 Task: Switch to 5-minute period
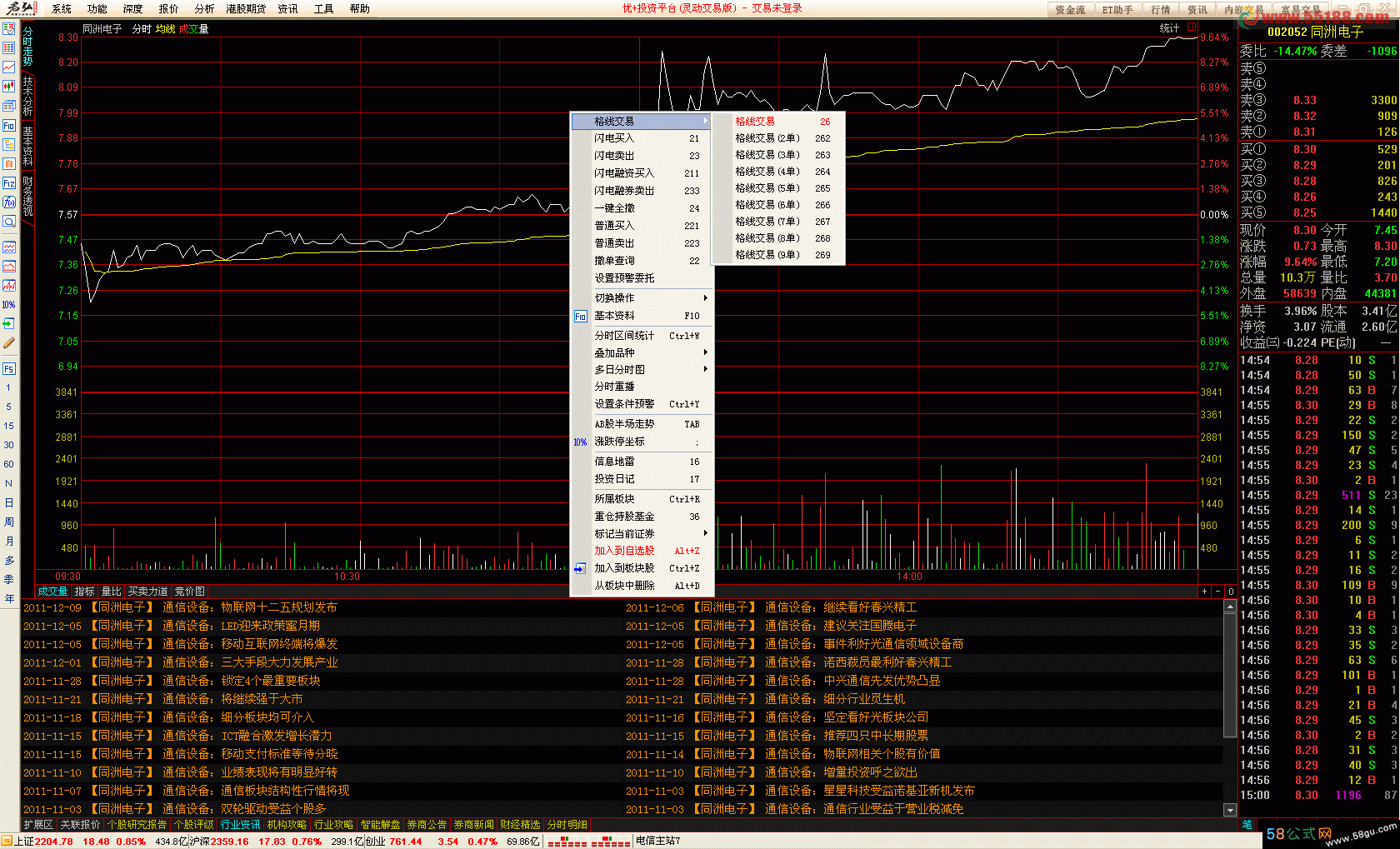pyautogui.click(x=9, y=407)
